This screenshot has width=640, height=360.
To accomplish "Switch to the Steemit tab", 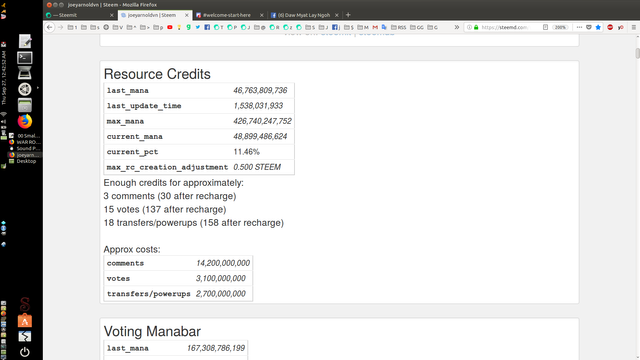I will tap(80, 15).
